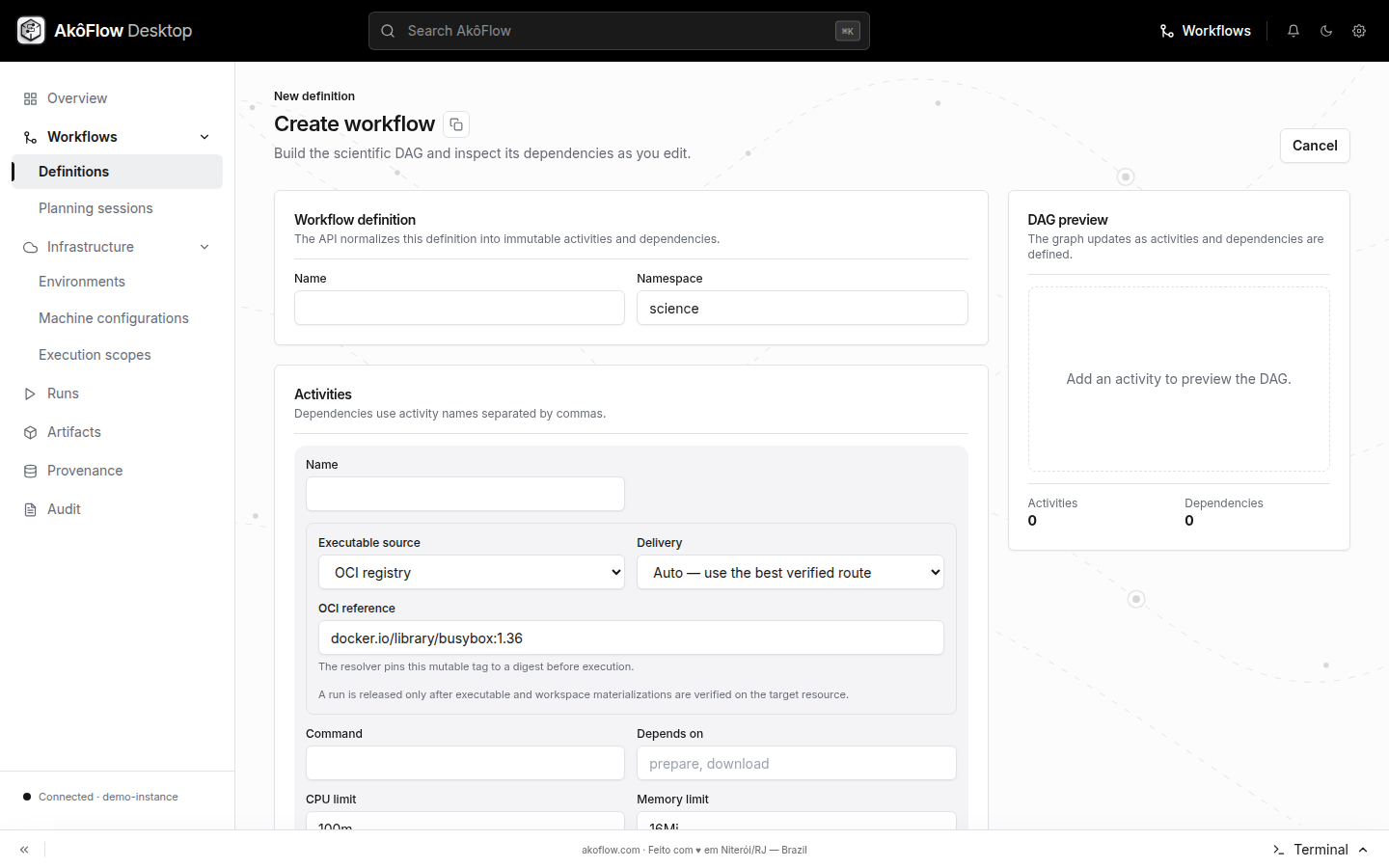Open the Artifacts section
This screenshot has width=1389, height=868.
pyautogui.click(x=118, y=432)
